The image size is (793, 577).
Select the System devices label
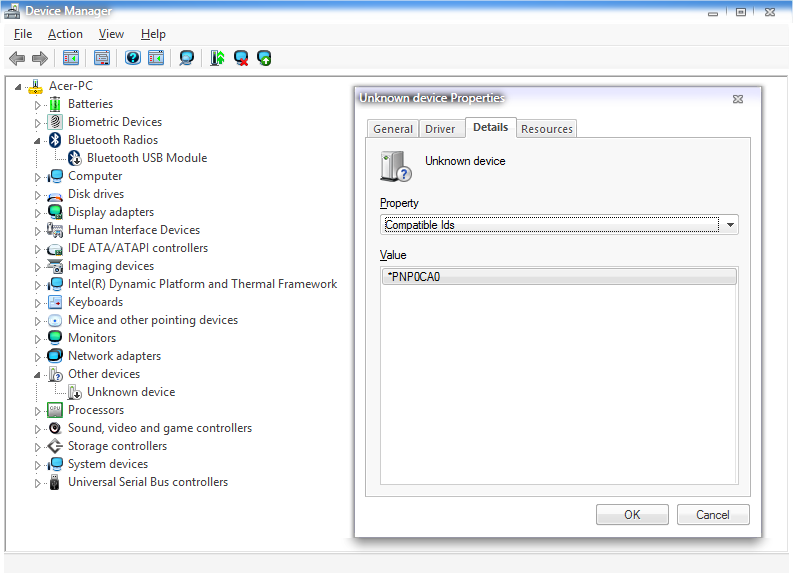[108, 464]
